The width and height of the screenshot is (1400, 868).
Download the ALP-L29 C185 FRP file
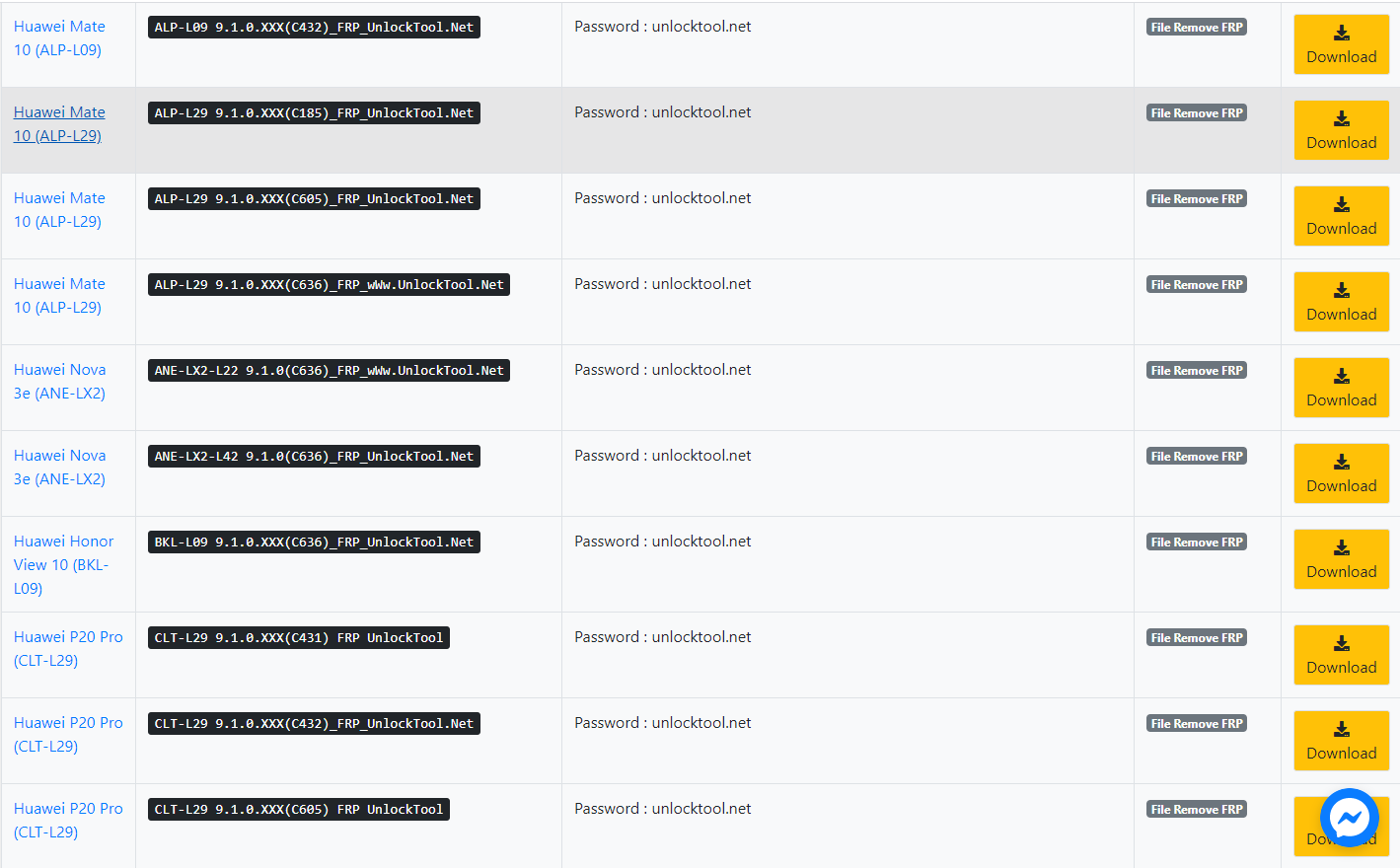[x=1341, y=130]
